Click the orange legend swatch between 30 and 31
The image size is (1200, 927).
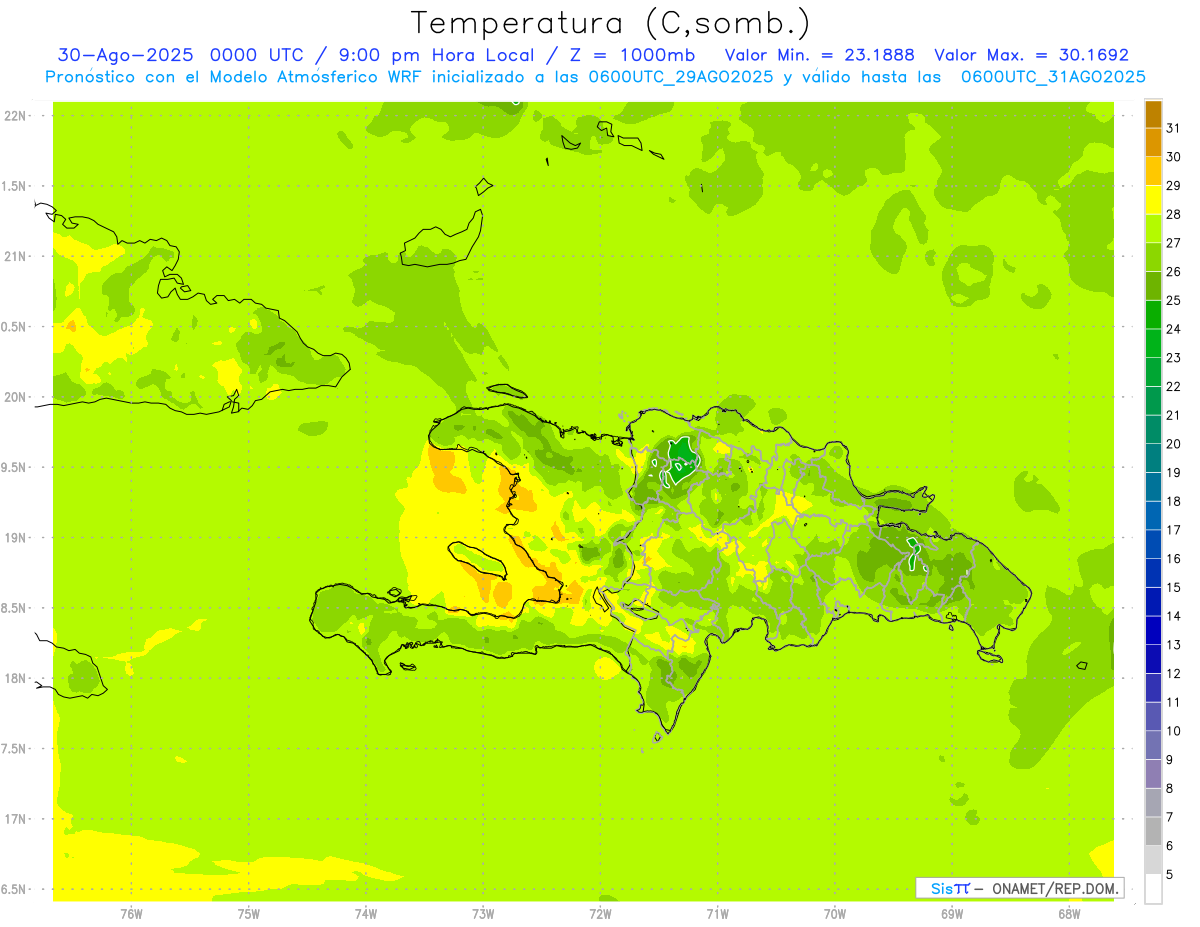point(1153,143)
